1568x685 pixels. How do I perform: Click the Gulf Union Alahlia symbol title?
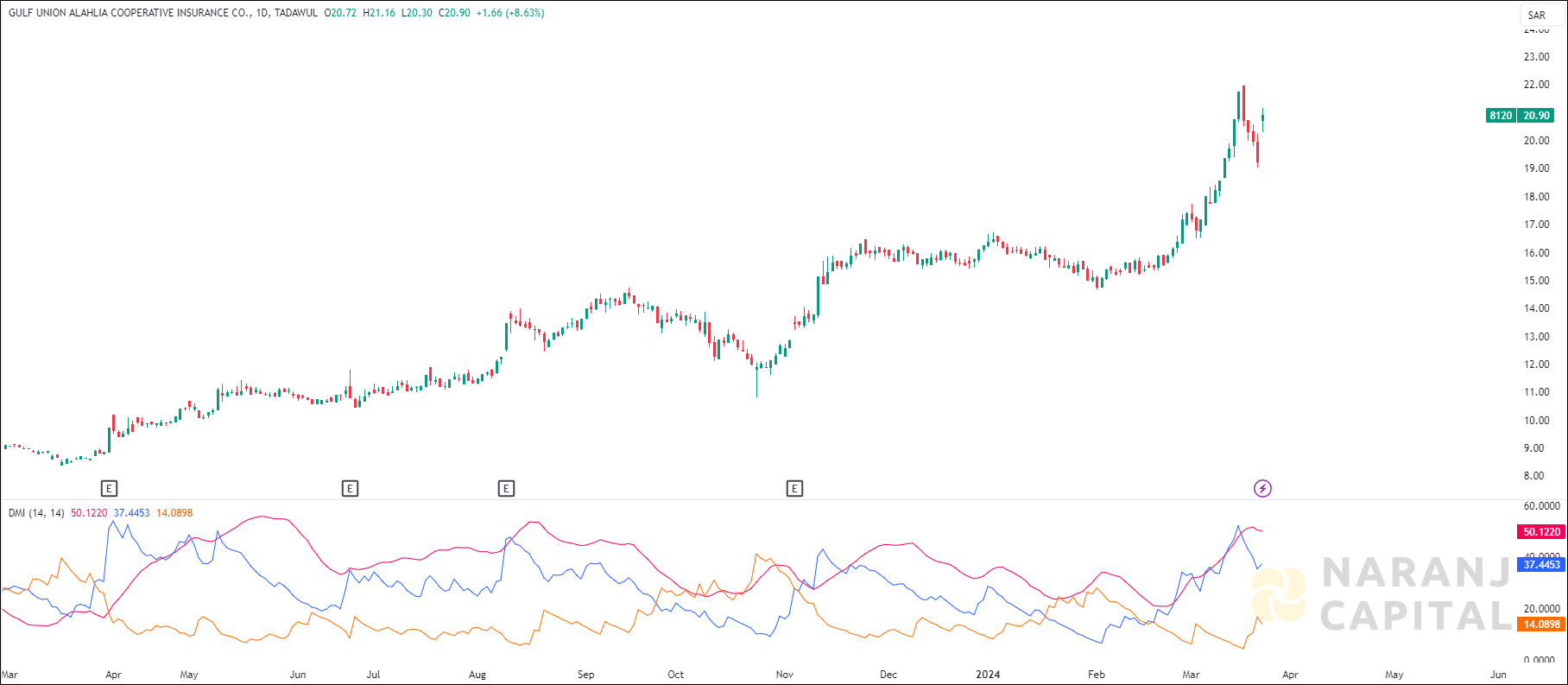tap(129, 13)
